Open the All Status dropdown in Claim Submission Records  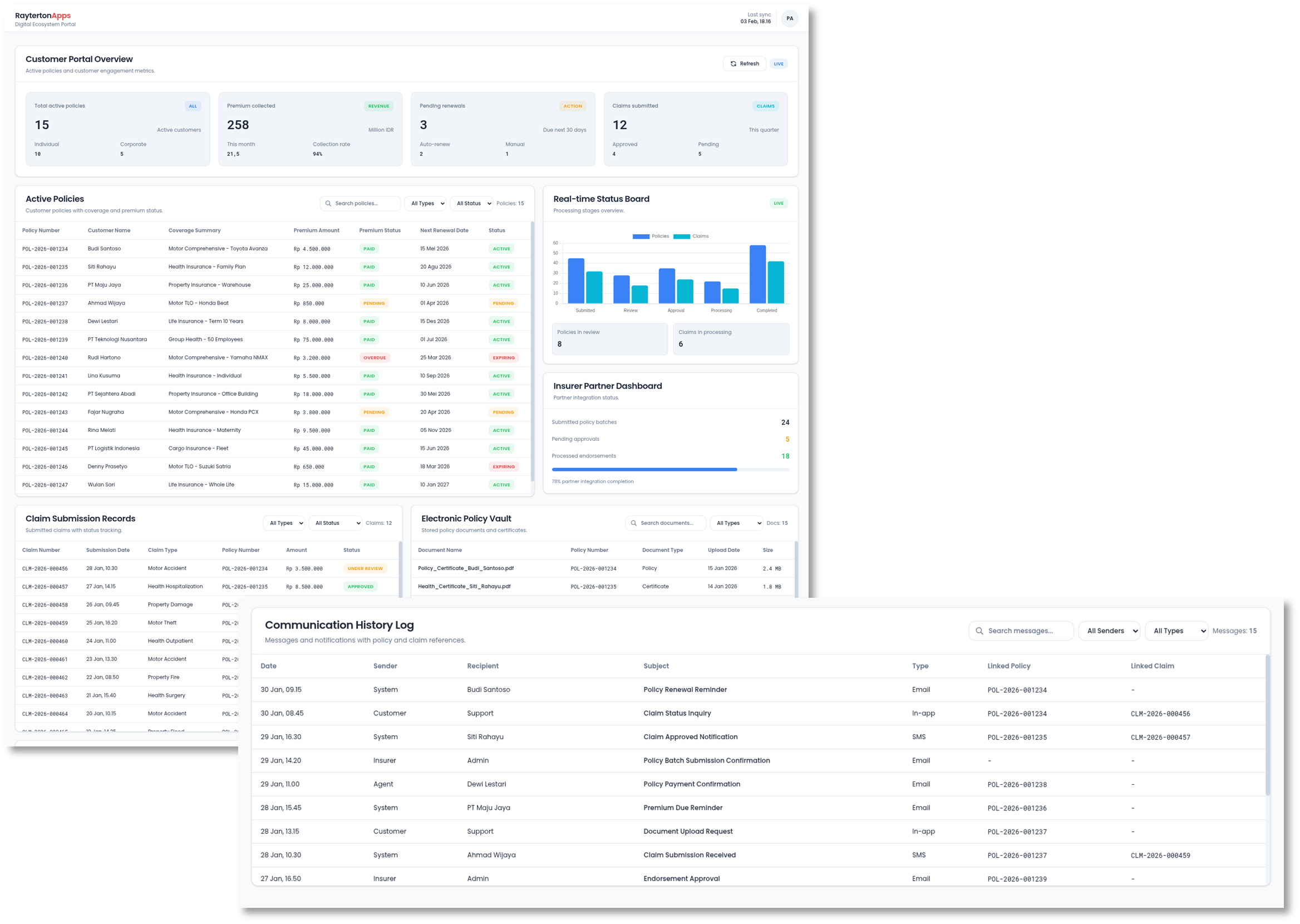click(335, 523)
